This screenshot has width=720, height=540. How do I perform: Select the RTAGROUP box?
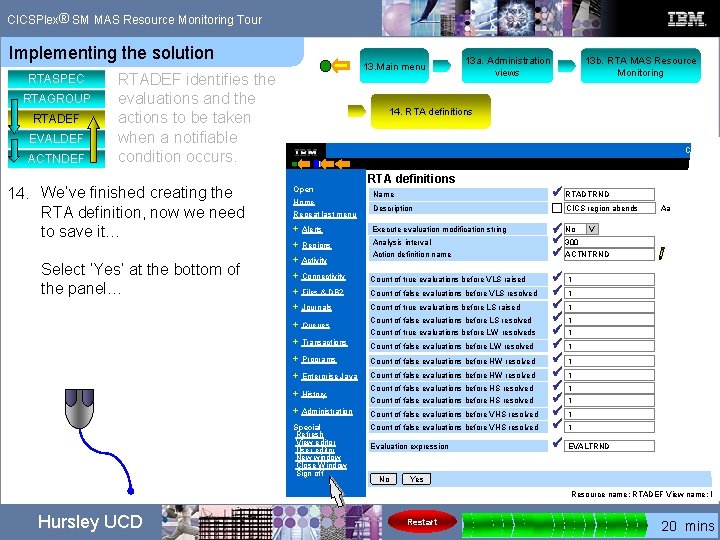pos(56,99)
